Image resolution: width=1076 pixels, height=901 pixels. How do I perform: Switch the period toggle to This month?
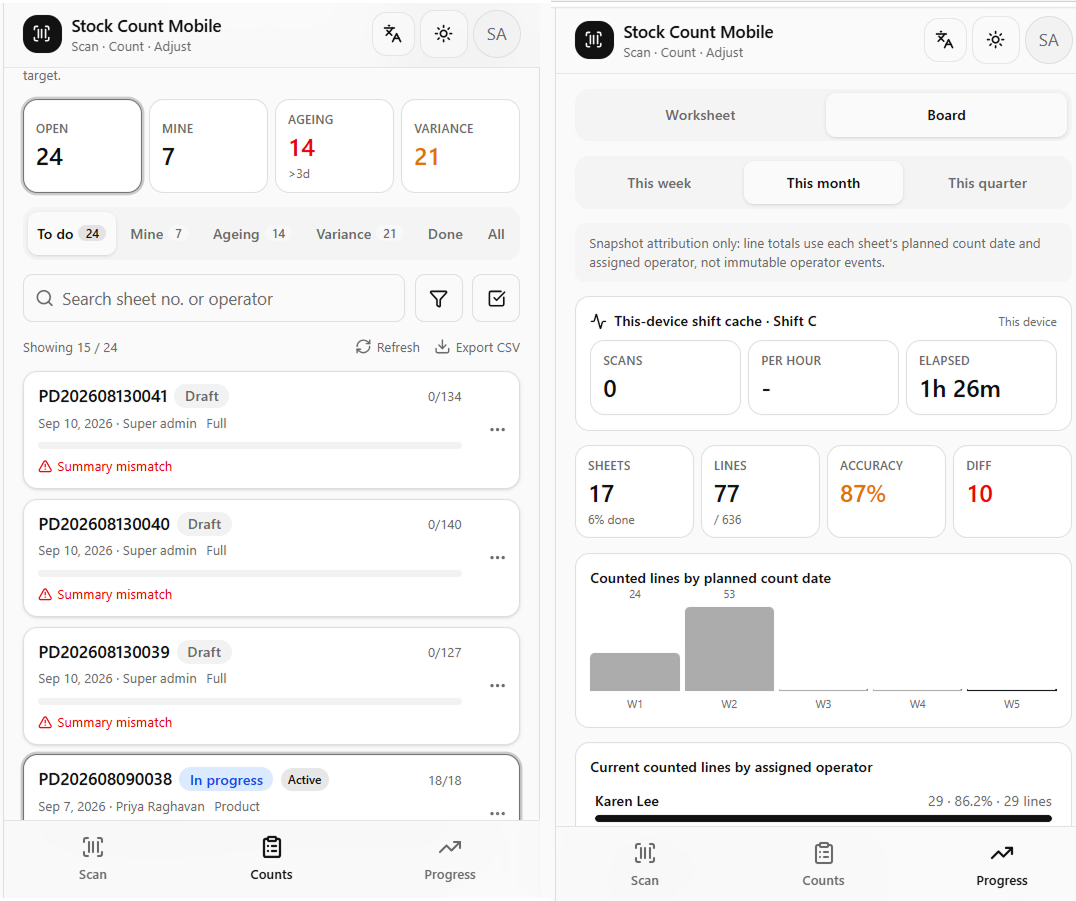[x=823, y=183]
